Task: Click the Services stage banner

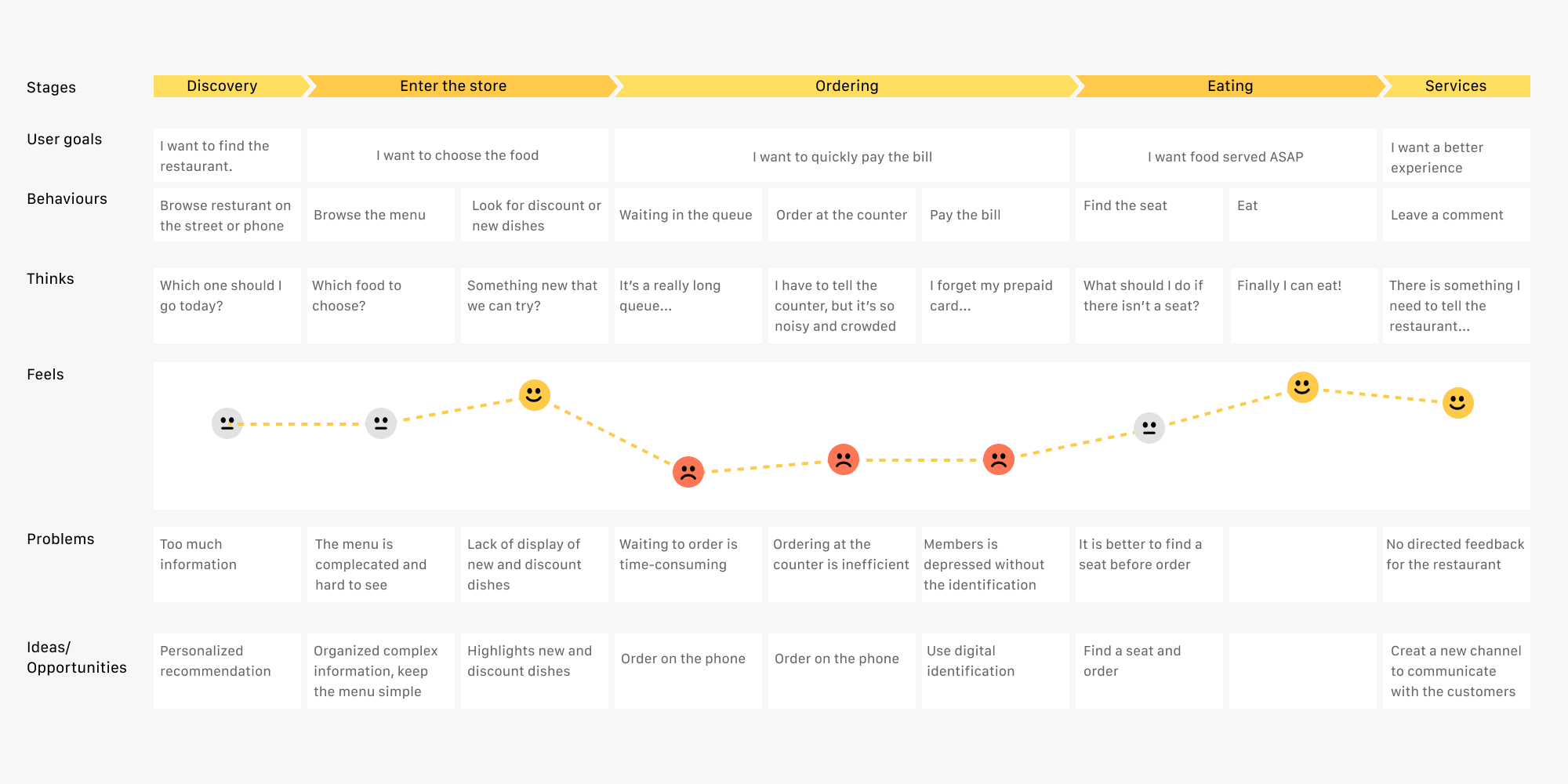Action: pos(1455,86)
